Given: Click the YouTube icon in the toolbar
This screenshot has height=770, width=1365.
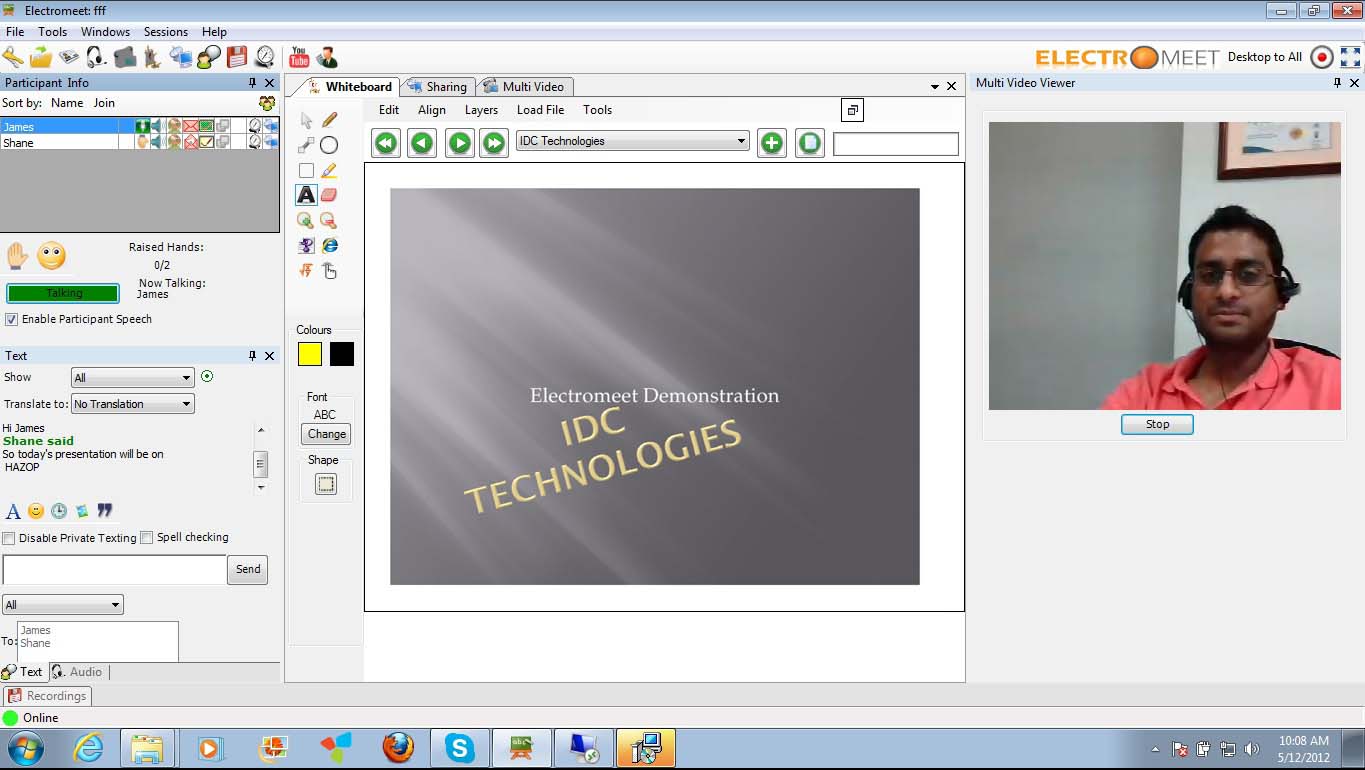Looking at the screenshot, I should pos(299,57).
